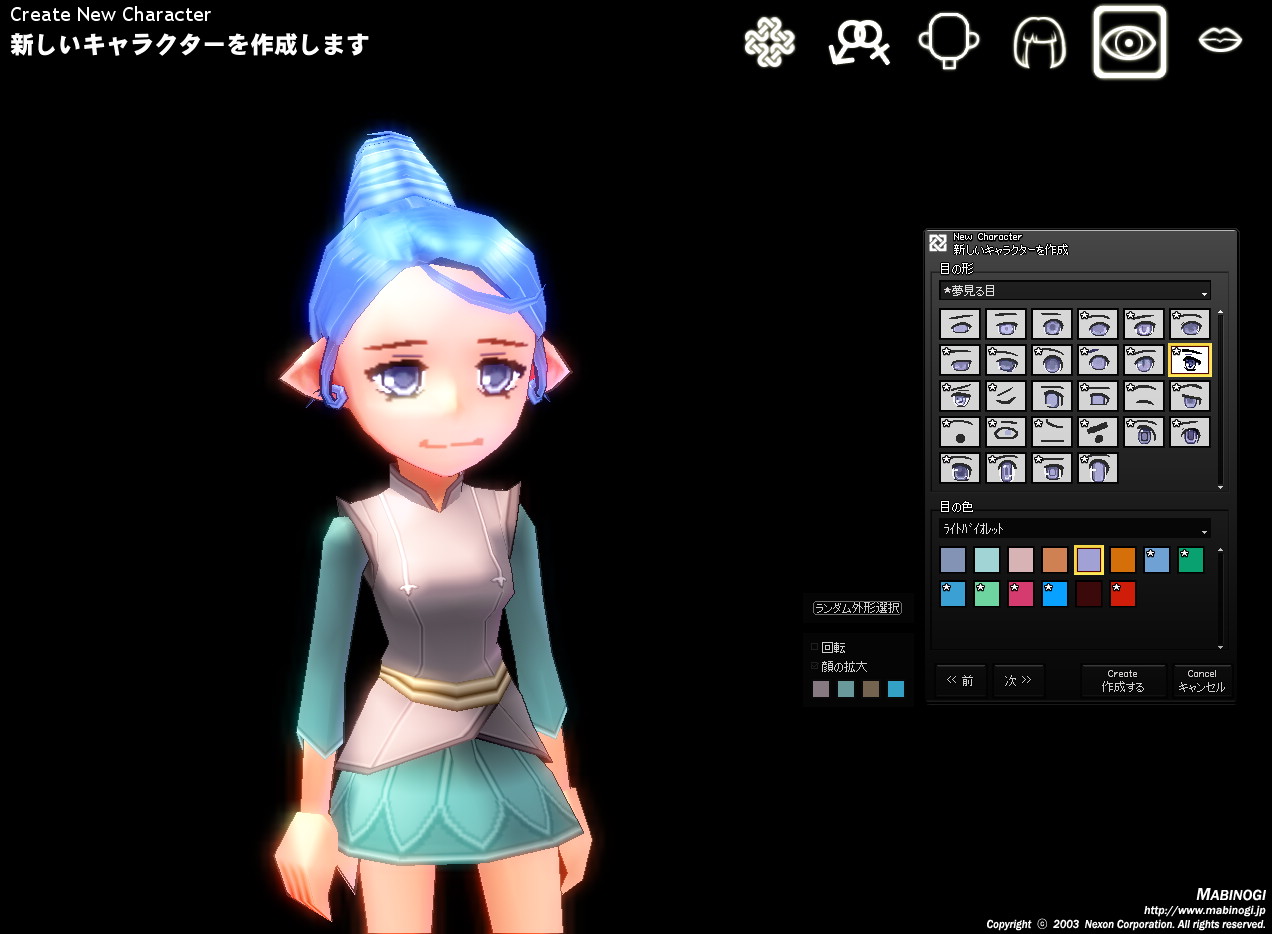Select the angry crossed-brow eye style
Image resolution: width=1272 pixels, height=934 pixels.
coord(960,396)
